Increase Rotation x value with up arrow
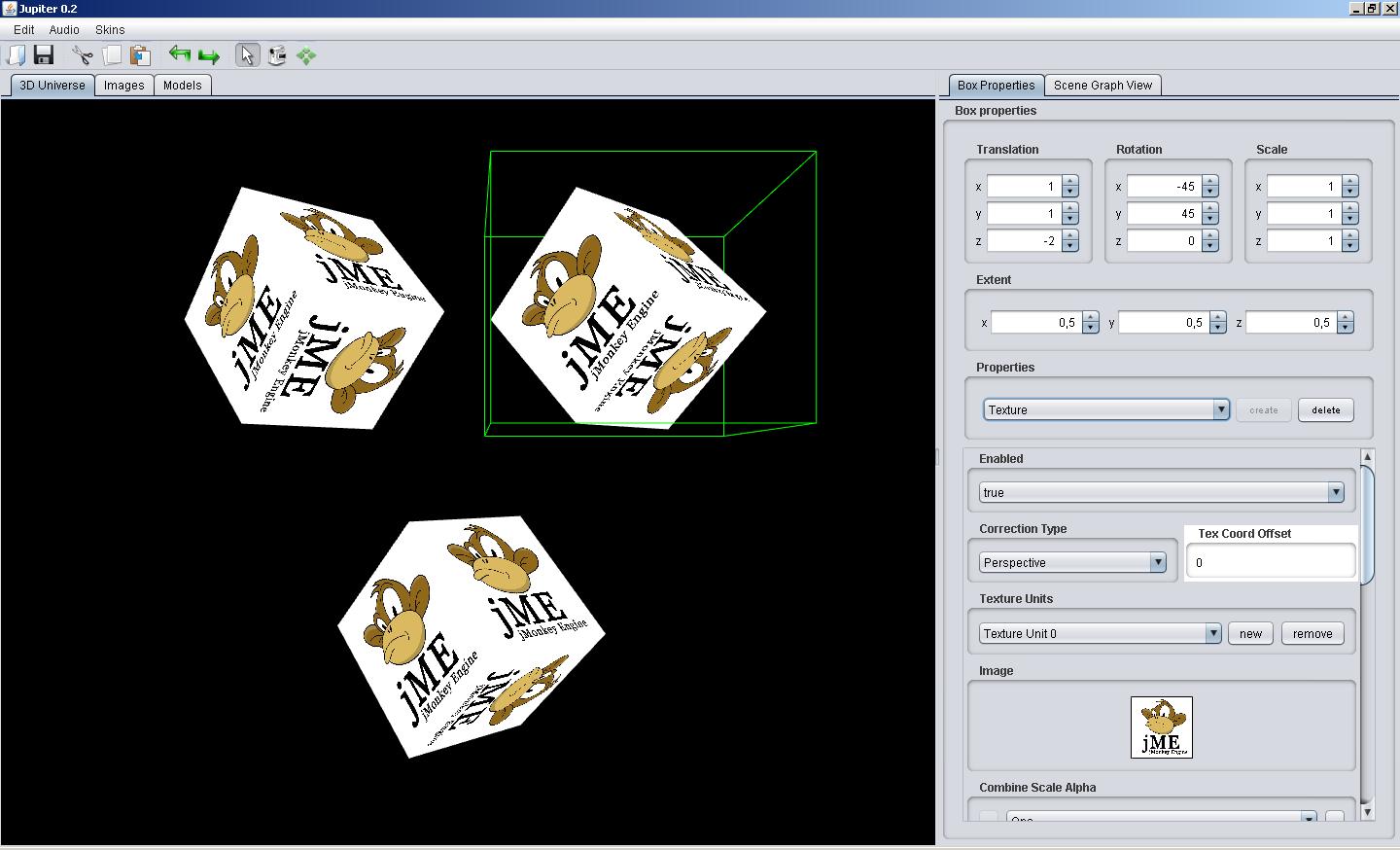The height and width of the screenshot is (850, 1400). tap(1210, 181)
